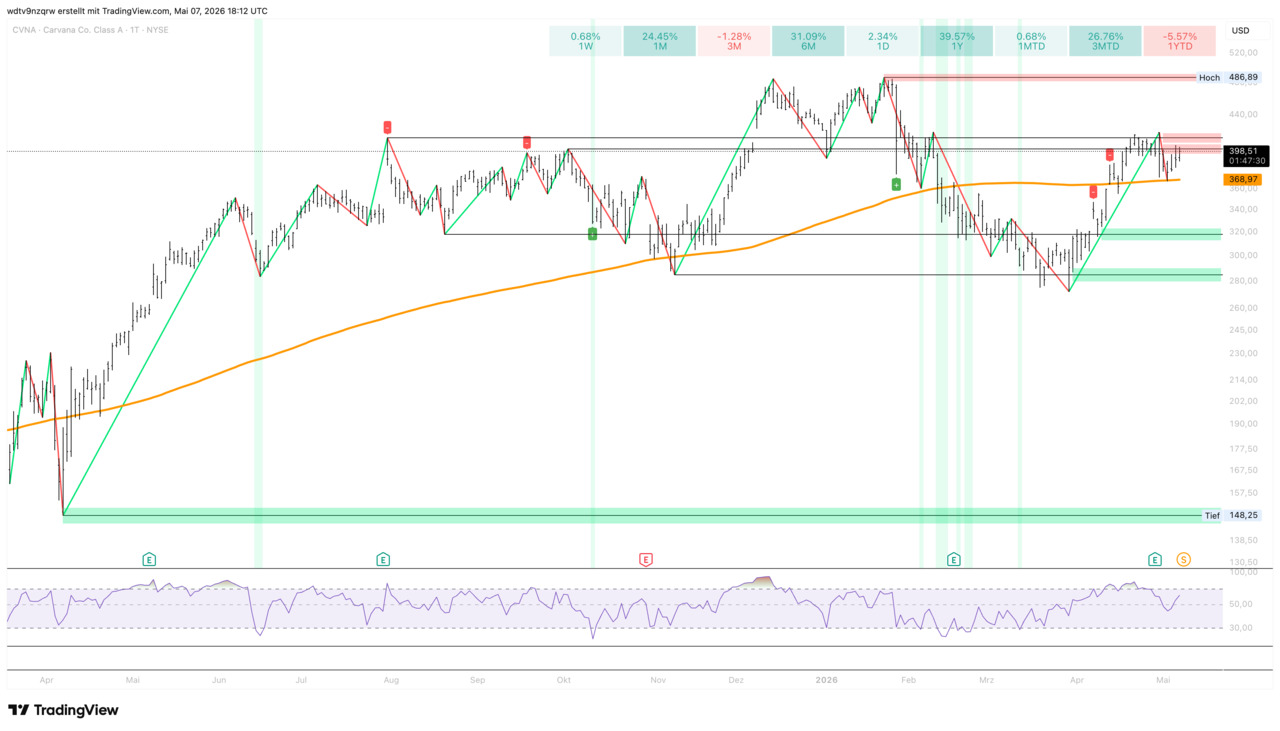Open the USD currency label
1280x731 pixels.
coord(1241,30)
